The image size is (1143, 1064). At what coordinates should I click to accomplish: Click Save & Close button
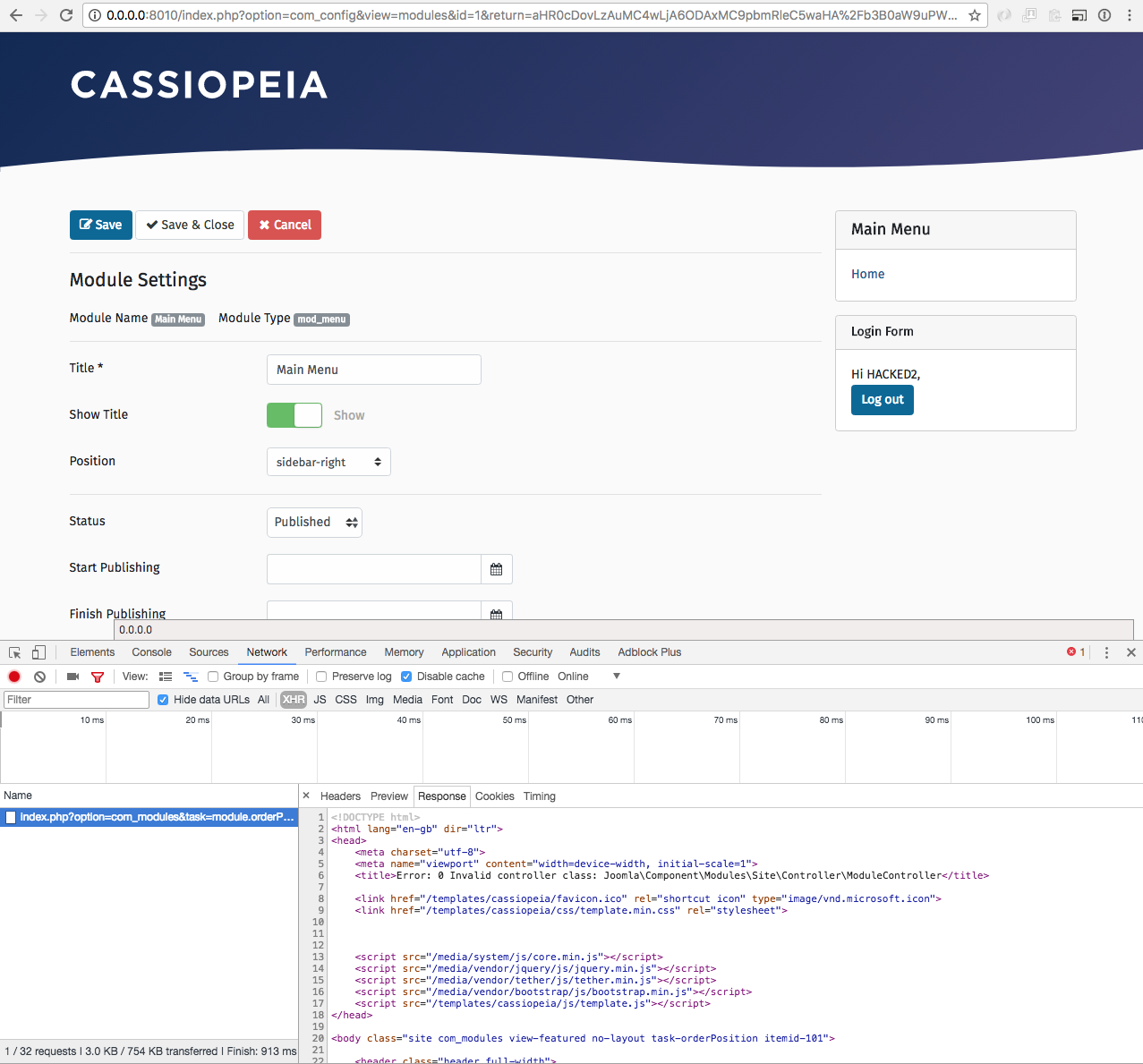click(x=191, y=225)
